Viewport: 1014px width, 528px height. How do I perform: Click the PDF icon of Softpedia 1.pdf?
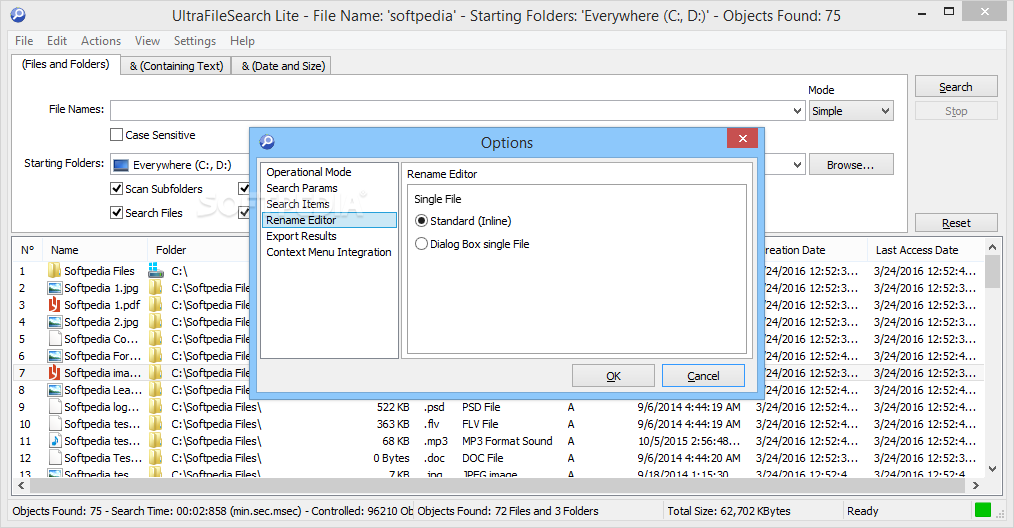tap(54, 305)
